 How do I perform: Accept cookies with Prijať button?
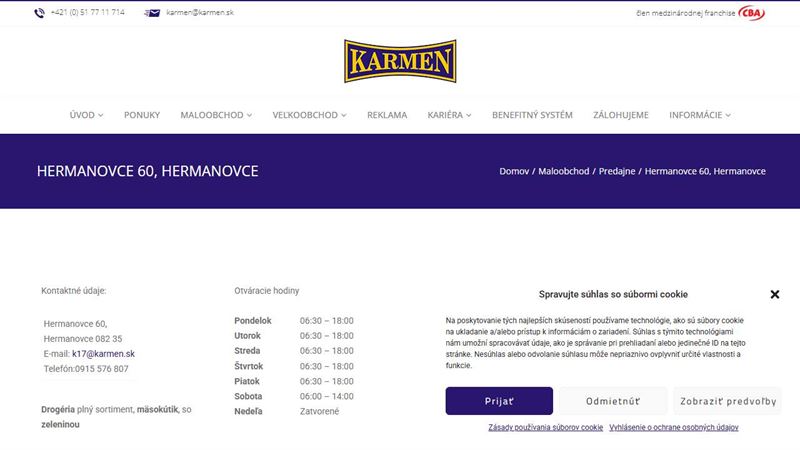point(499,401)
